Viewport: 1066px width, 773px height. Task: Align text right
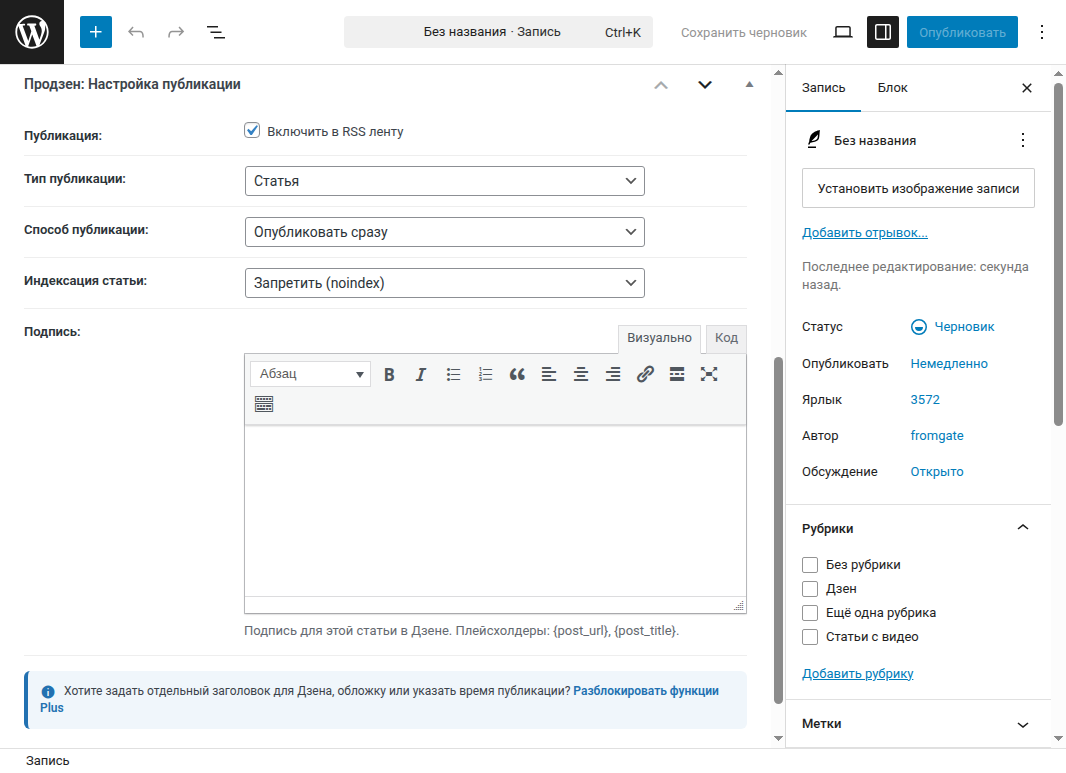pos(613,375)
